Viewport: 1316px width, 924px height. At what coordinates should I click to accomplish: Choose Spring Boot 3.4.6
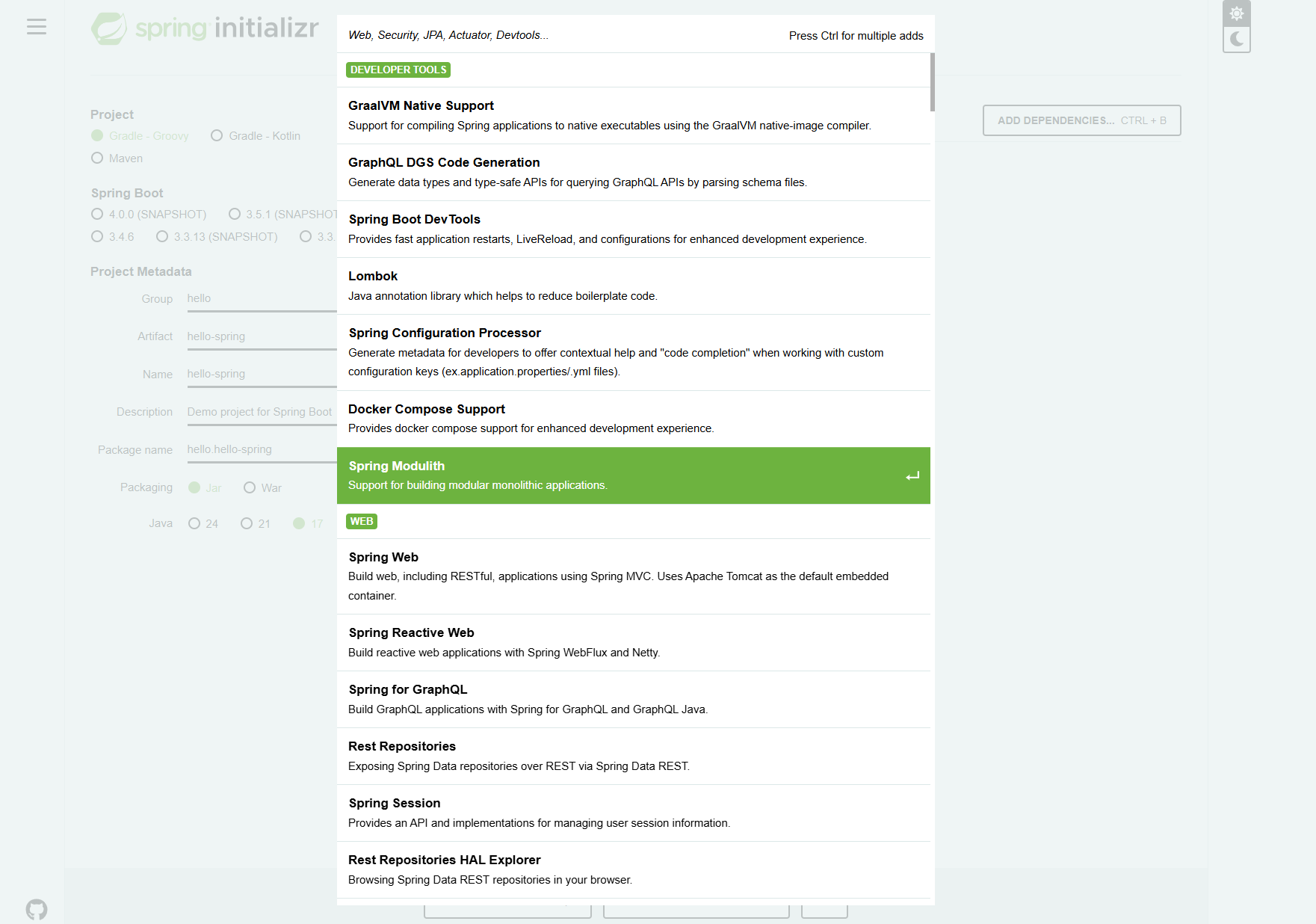tap(113, 236)
